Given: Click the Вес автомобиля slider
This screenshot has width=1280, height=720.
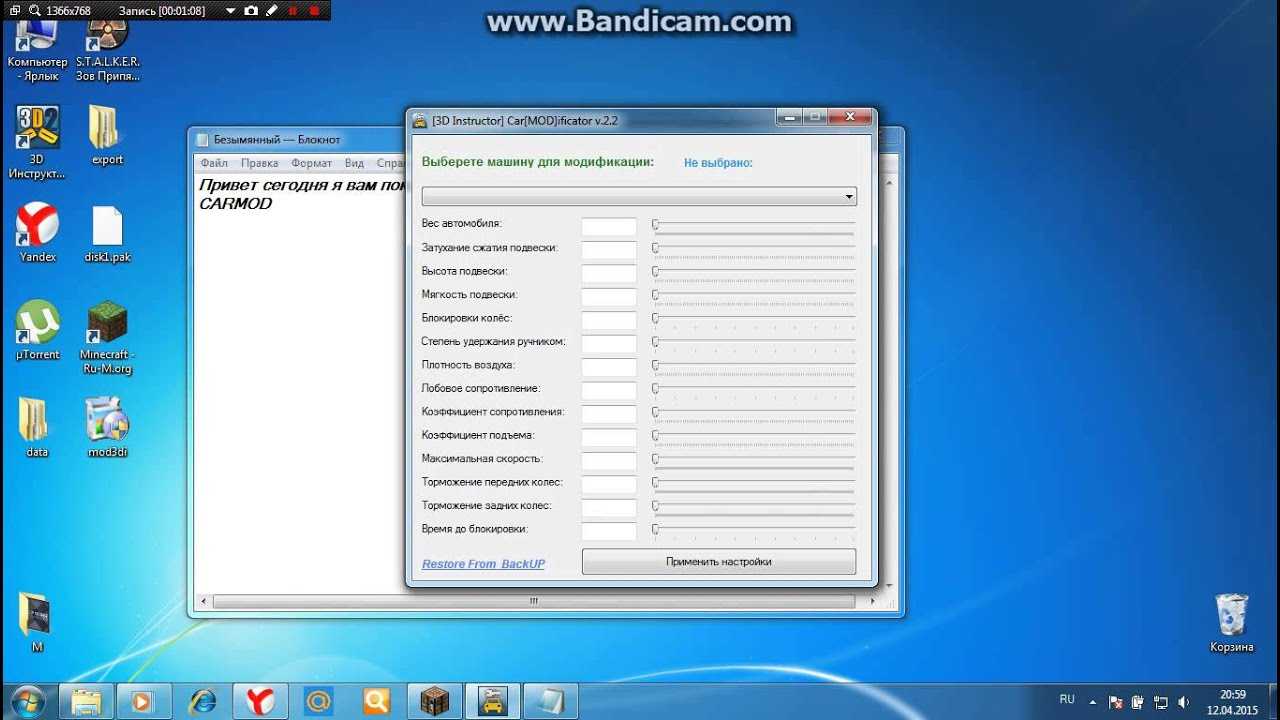Looking at the screenshot, I should [754, 226].
